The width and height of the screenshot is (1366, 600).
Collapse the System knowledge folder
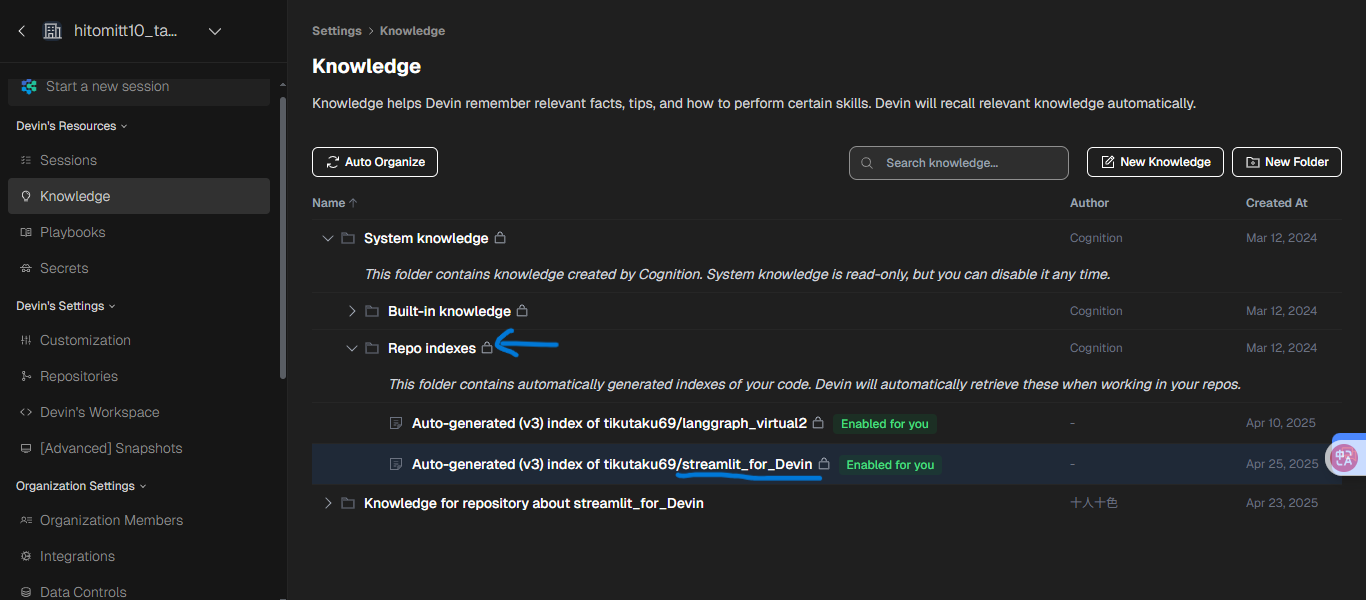point(328,238)
